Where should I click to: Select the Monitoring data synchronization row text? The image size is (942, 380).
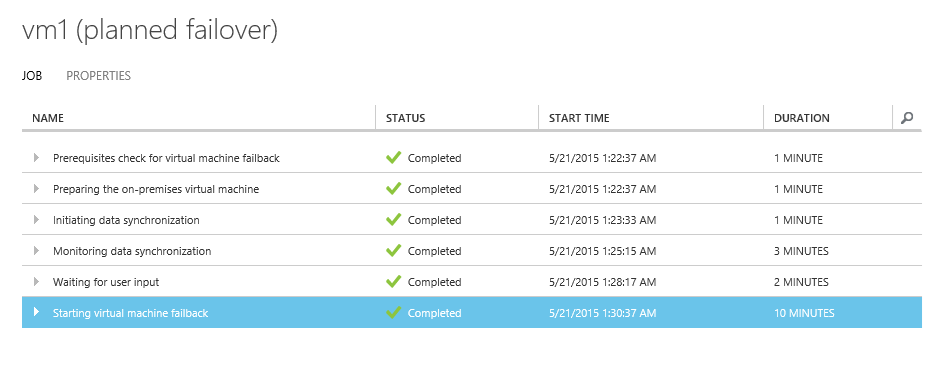click(x=132, y=251)
